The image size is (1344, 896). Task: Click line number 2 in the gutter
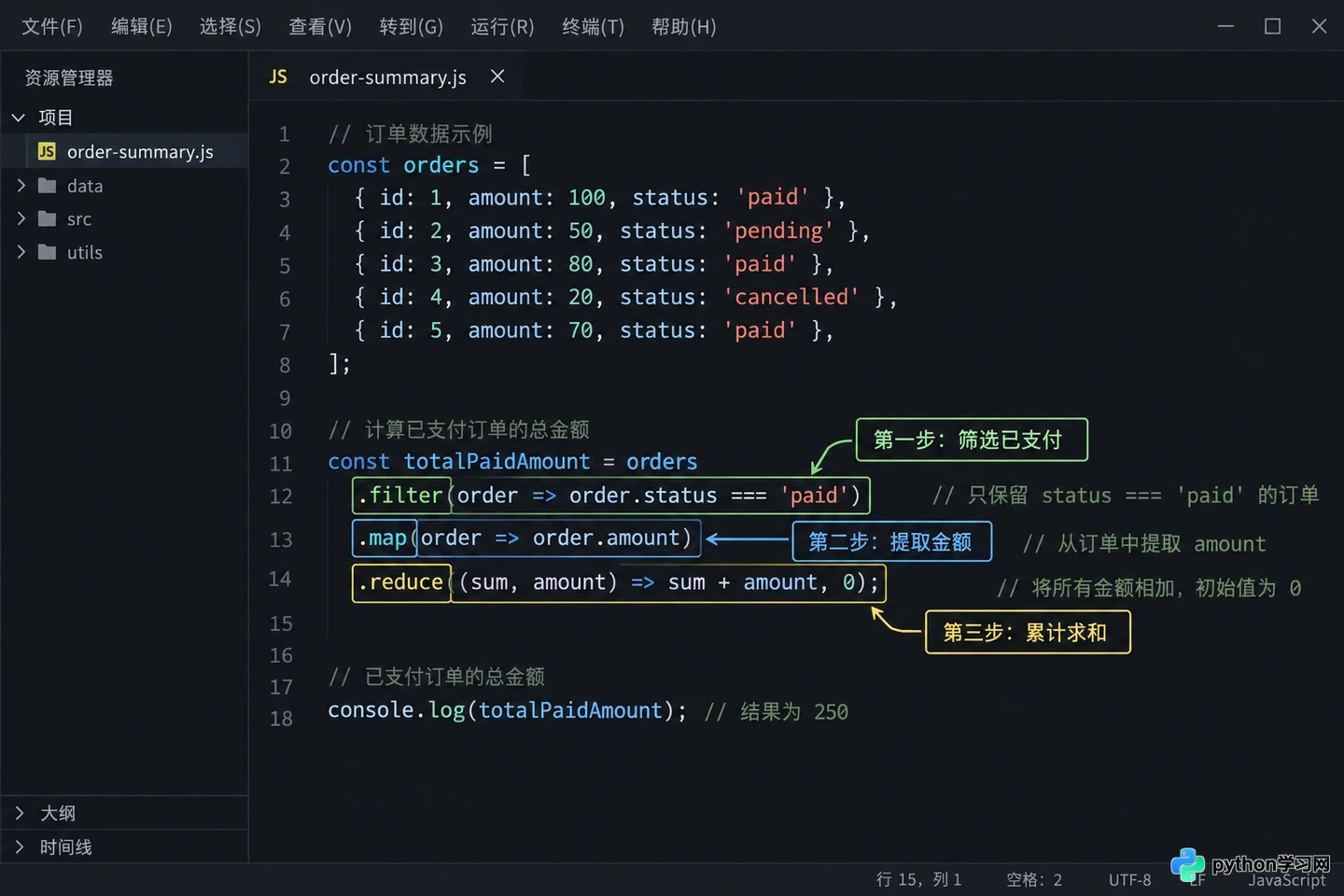[x=285, y=167]
